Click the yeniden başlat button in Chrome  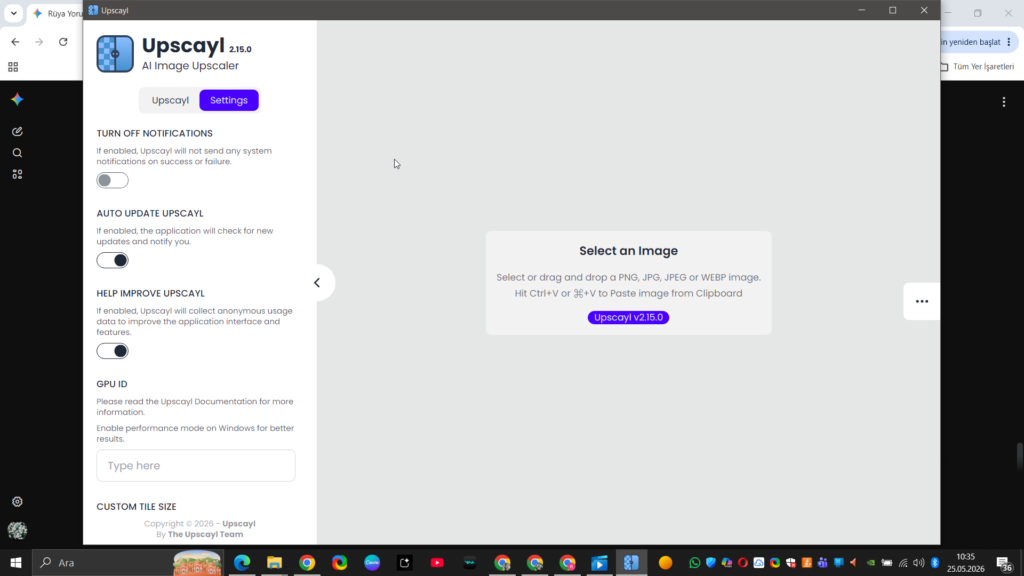[x=970, y=42]
